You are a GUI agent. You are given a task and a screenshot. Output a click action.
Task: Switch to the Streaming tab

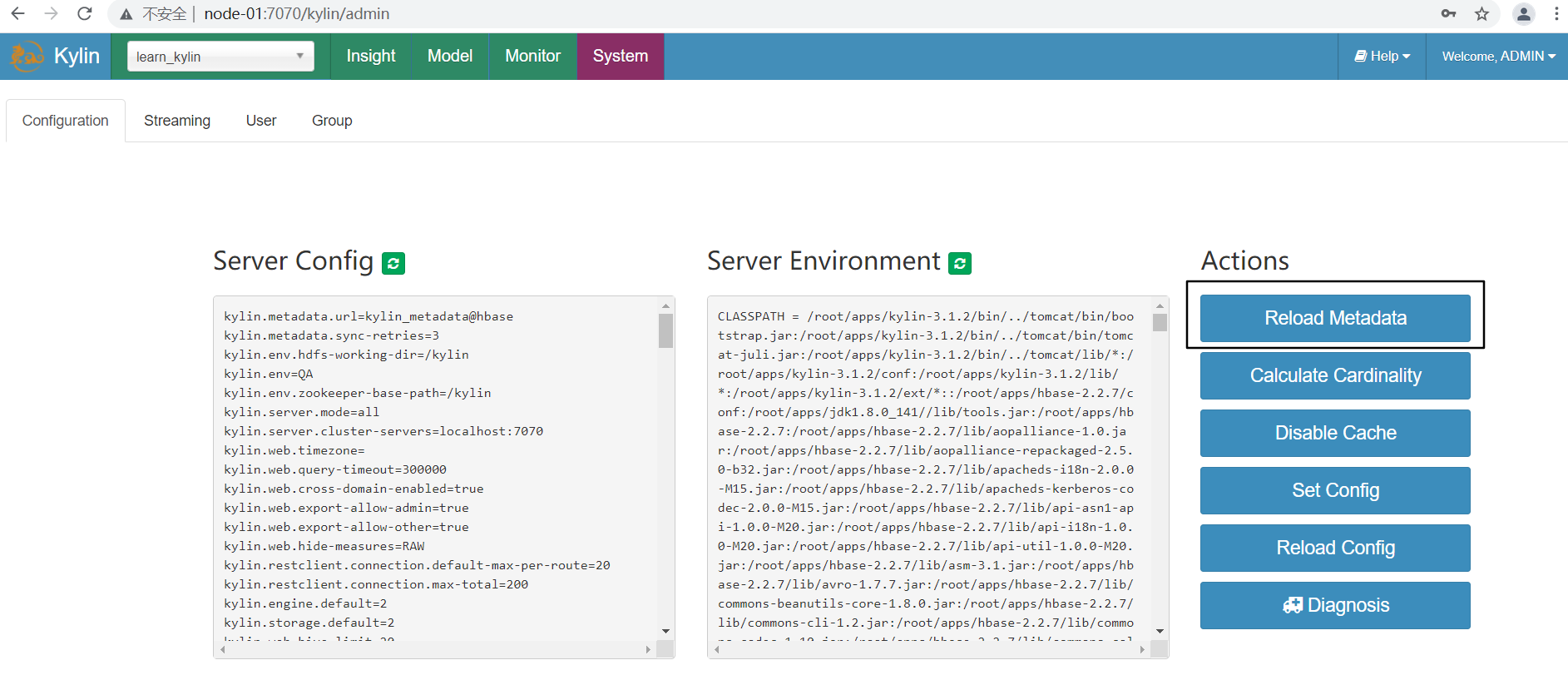[177, 121]
